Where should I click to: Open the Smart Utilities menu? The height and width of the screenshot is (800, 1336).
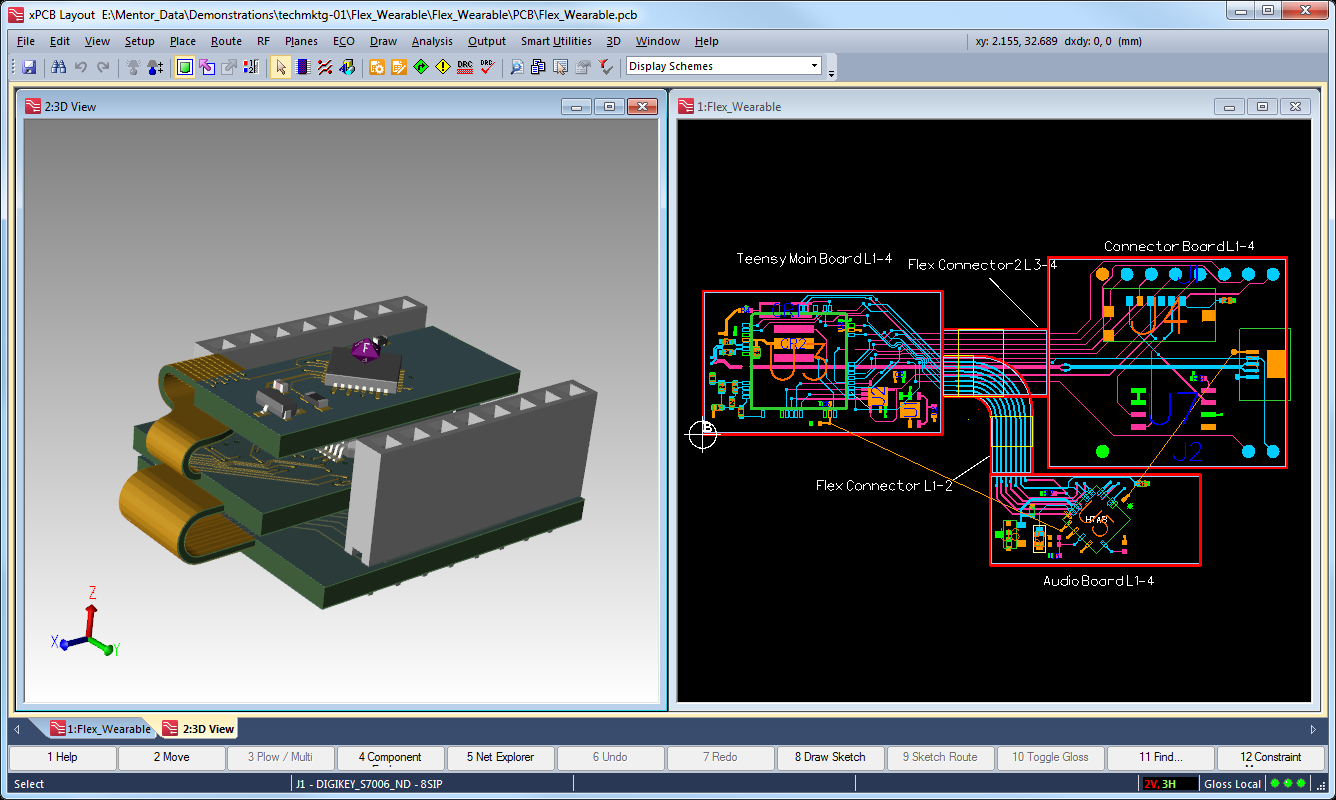[x=556, y=41]
